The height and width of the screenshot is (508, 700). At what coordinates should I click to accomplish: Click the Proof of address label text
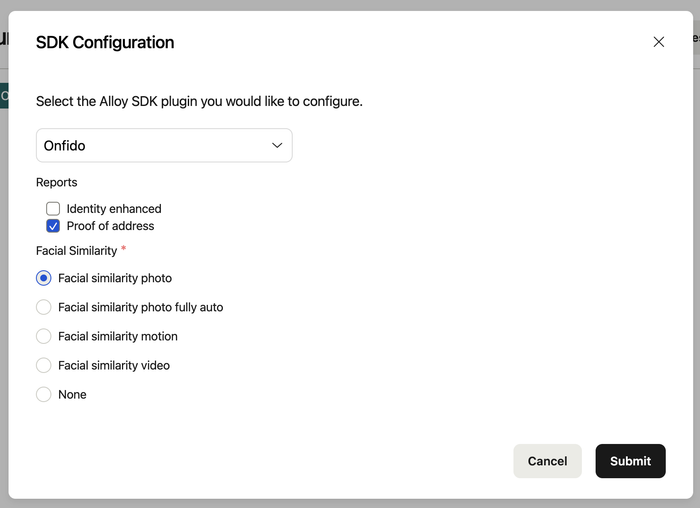110,226
